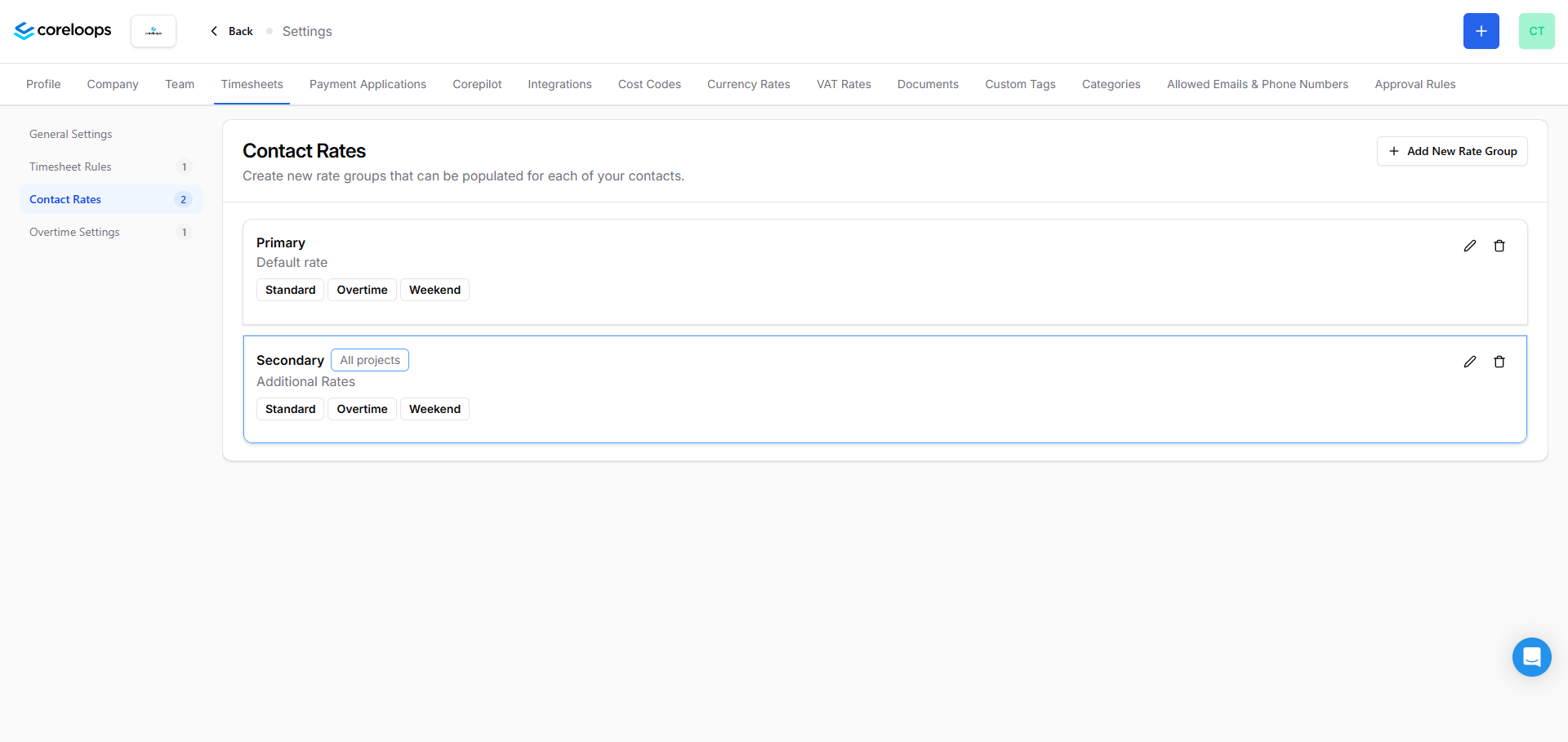Open the Documents tab
Screen dimensions: 1568x742
pyautogui.click(x=928, y=84)
